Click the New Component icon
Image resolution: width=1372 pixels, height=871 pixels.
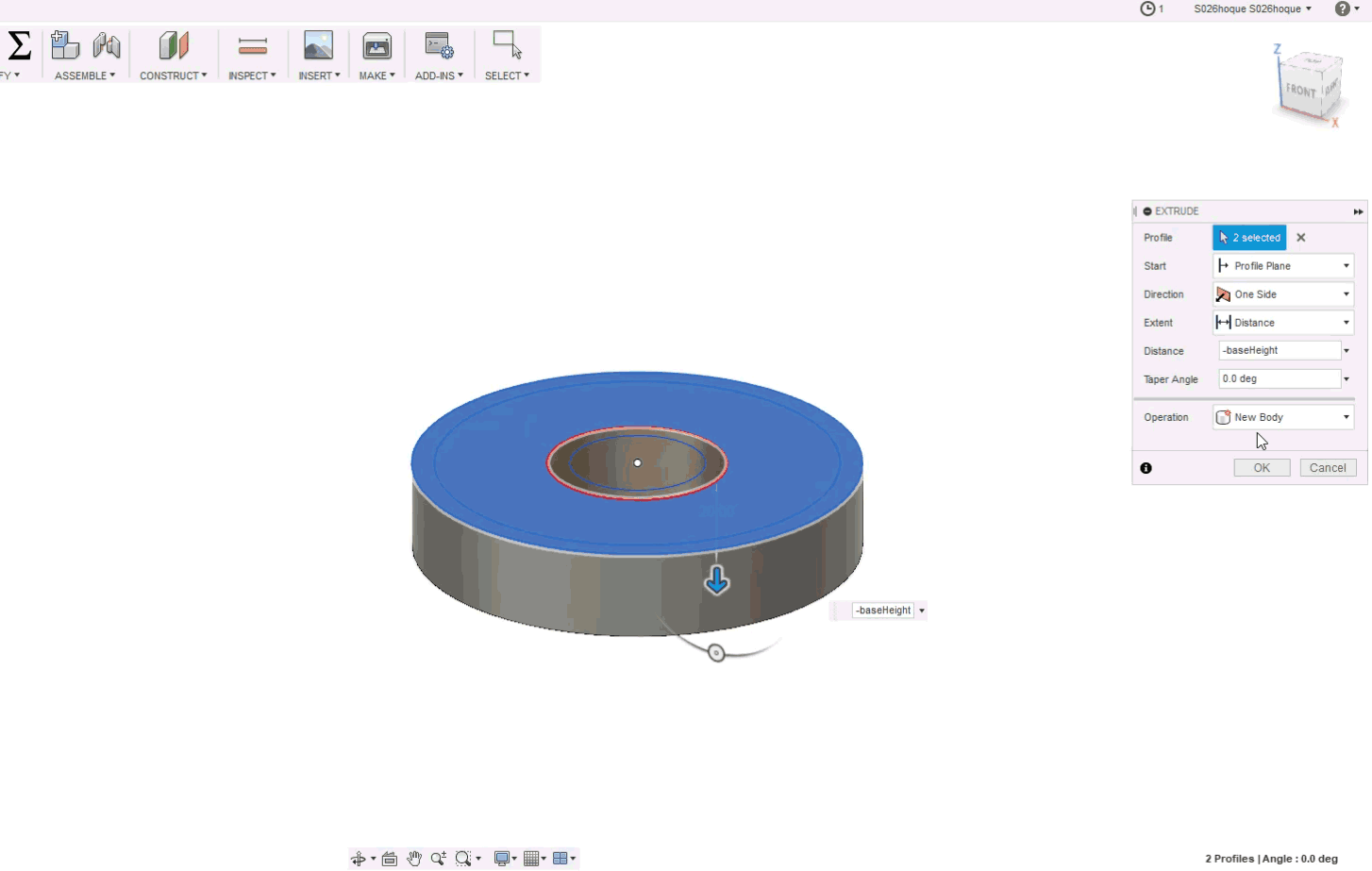pyautogui.click(x=64, y=44)
